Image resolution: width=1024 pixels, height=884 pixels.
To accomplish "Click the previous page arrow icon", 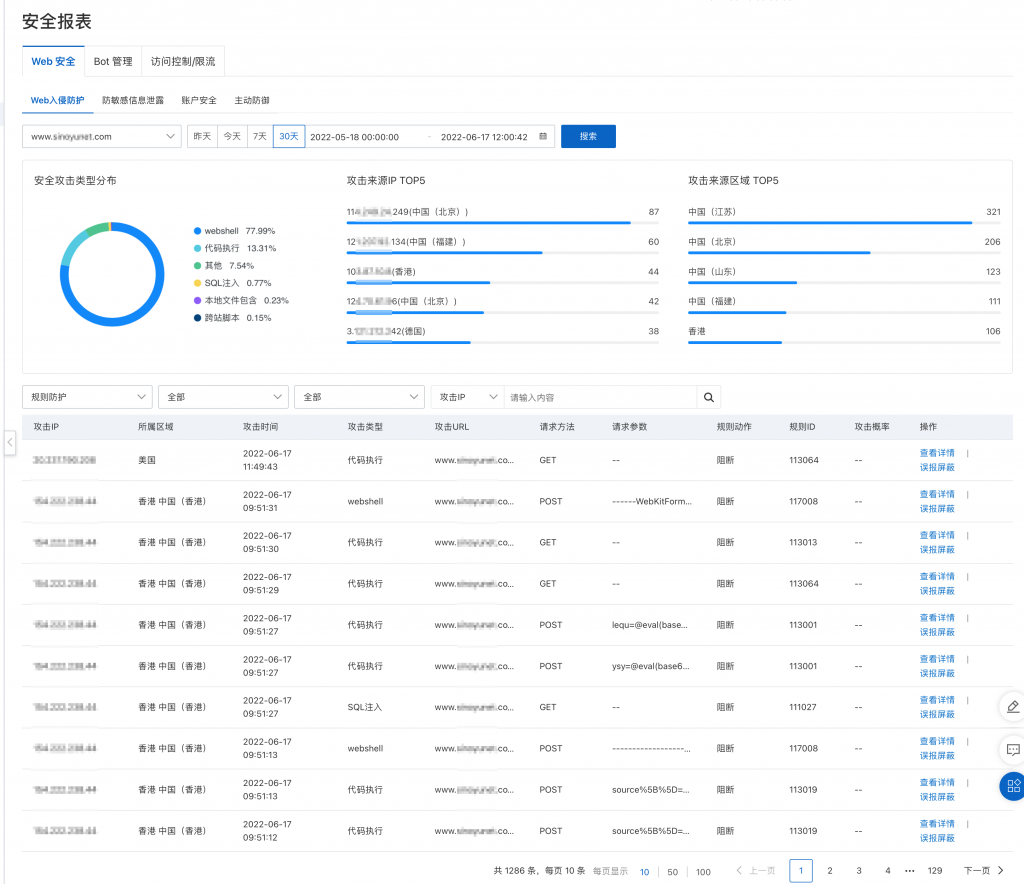I will tap(739, 870).
